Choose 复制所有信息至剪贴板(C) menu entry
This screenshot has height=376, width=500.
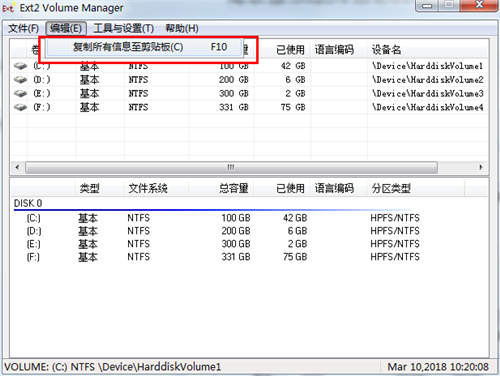click(x=144, y=47)
